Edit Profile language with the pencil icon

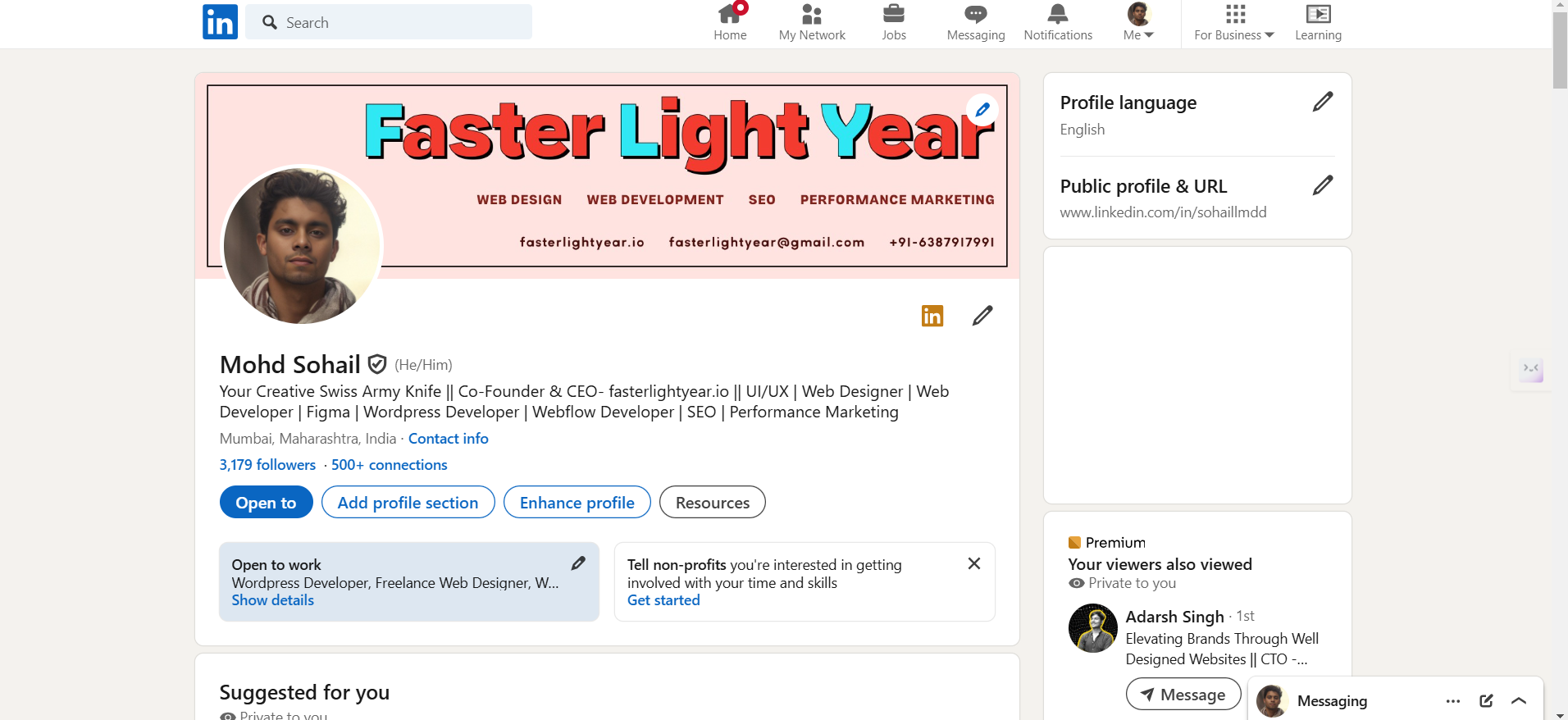pos(1322,102)
